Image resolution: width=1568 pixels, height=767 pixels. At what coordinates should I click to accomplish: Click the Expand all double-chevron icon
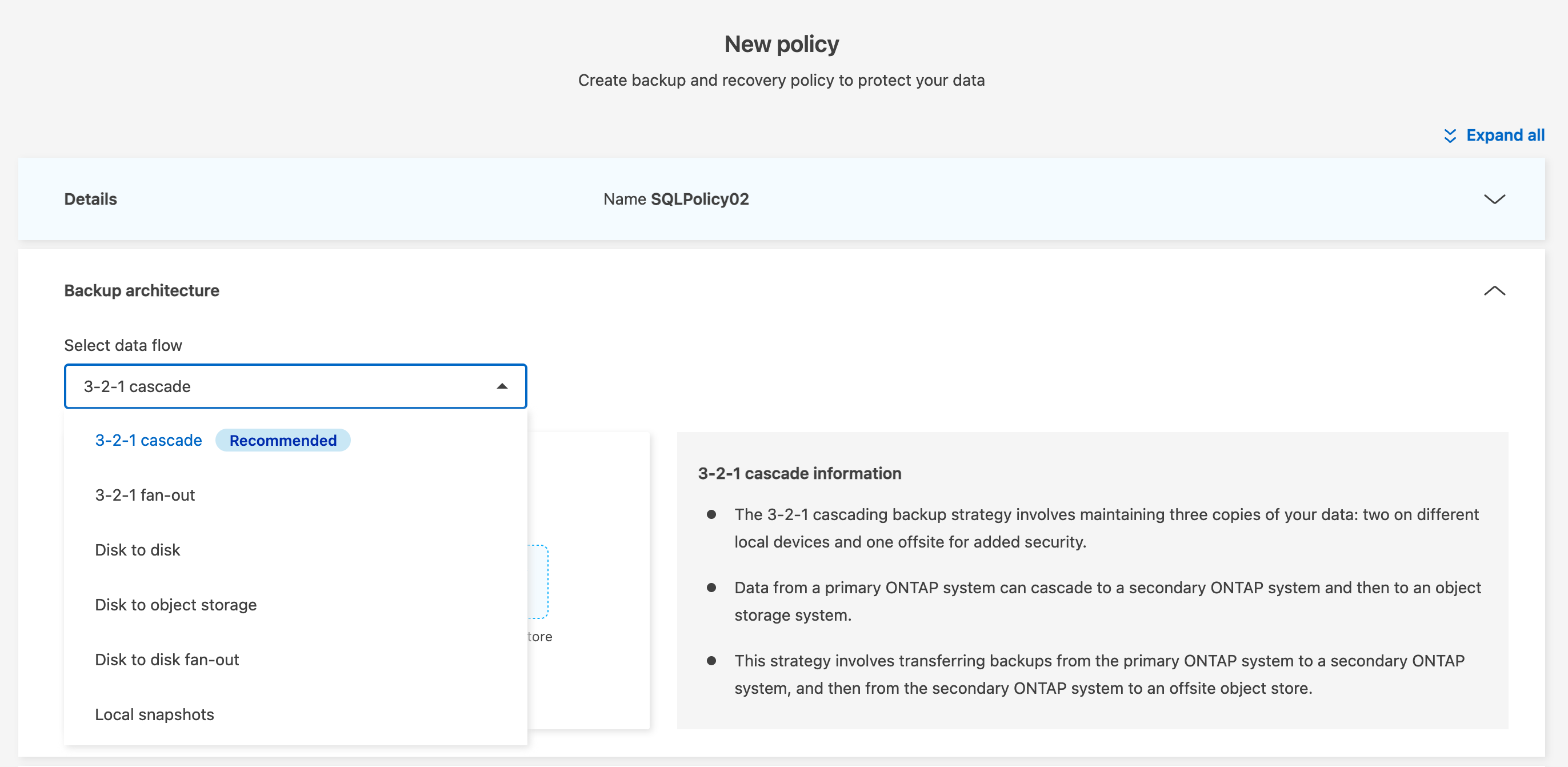[x=1450, y=136]
